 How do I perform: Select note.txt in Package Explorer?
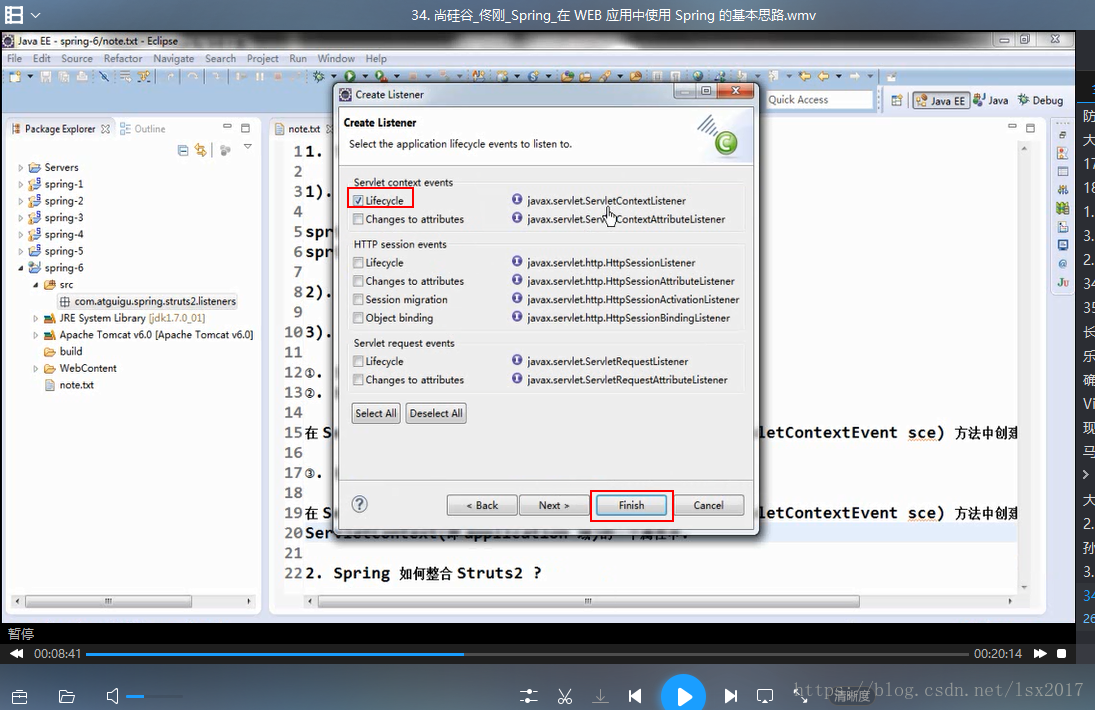(76, 385)
